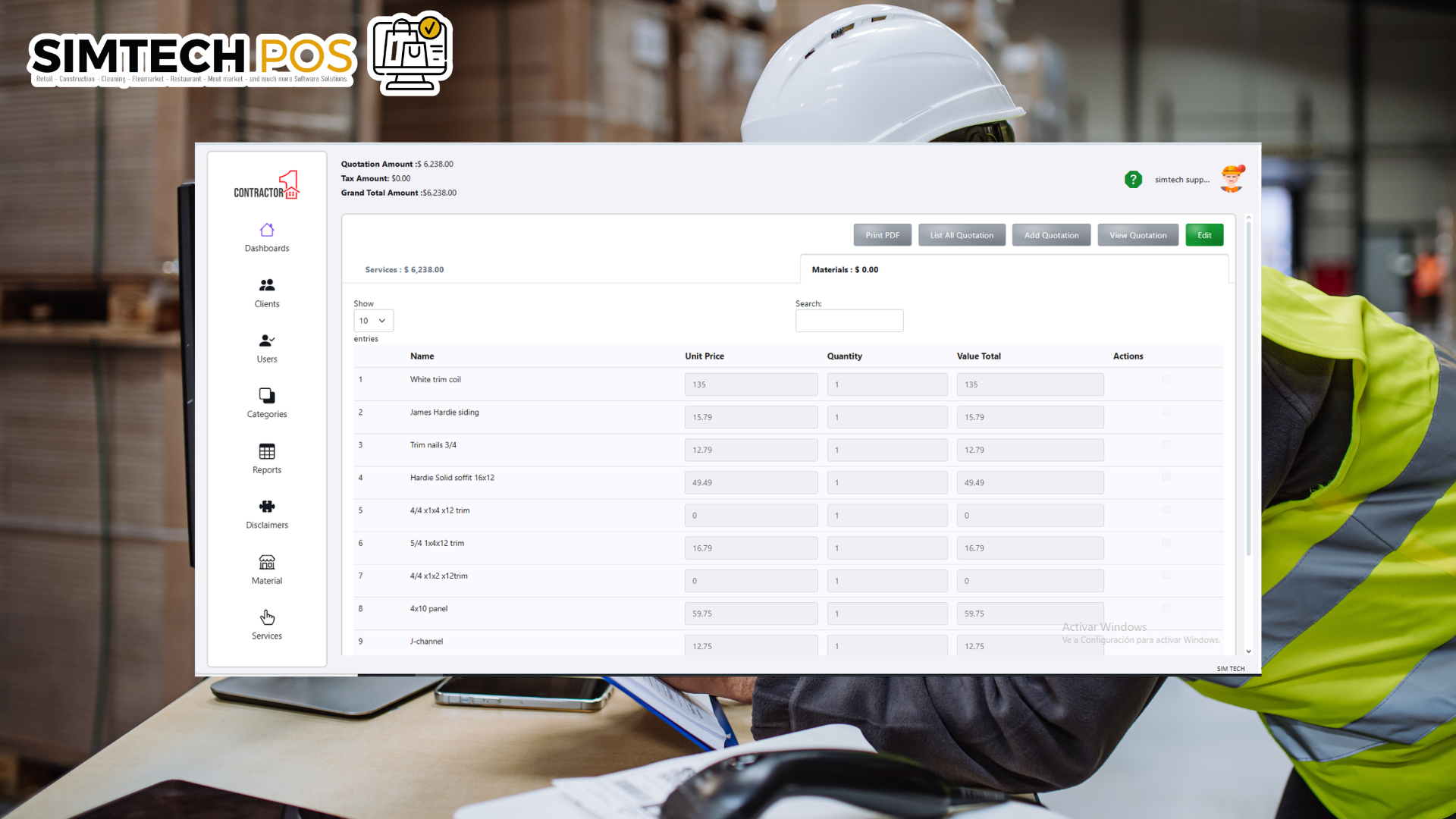
Task: Open Disclaimers puzzle-piece icon
Action: [x=267, y=507]
